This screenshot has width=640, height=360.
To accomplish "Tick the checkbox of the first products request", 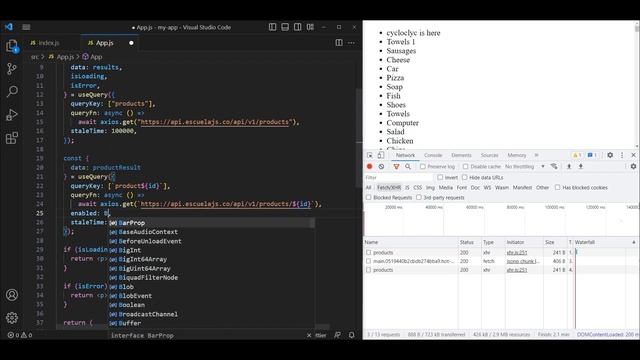I will click(369, 253).
